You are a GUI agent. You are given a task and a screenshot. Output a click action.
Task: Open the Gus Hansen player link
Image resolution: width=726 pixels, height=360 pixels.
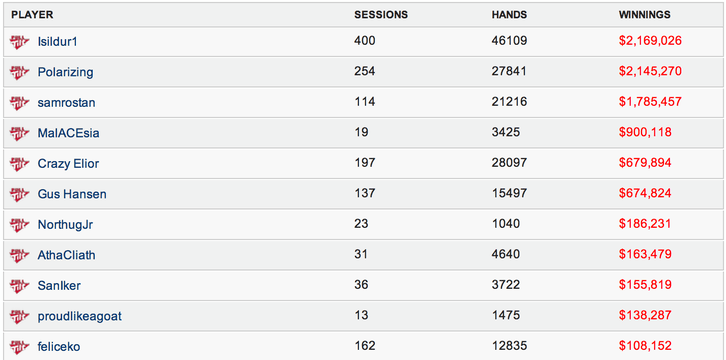click(x=72, y=194)
